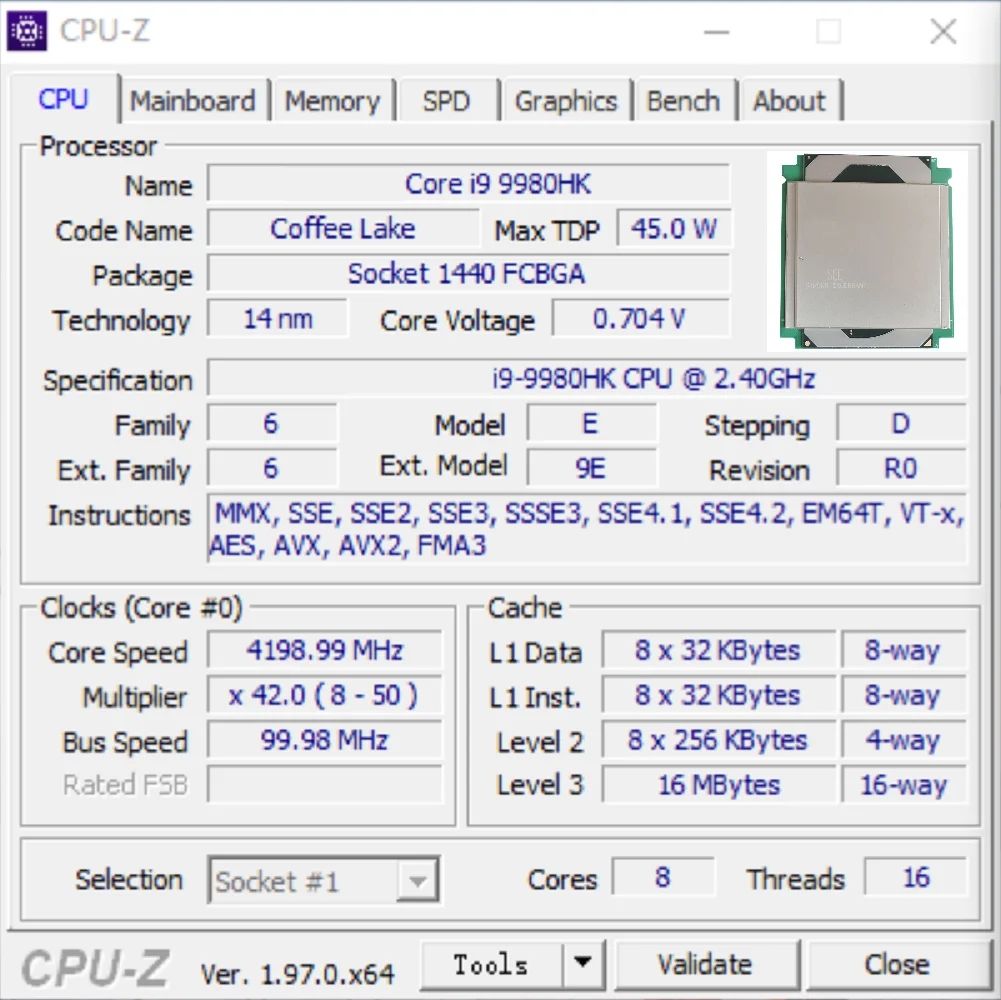Click the Instructions list field

coord(587,529)
